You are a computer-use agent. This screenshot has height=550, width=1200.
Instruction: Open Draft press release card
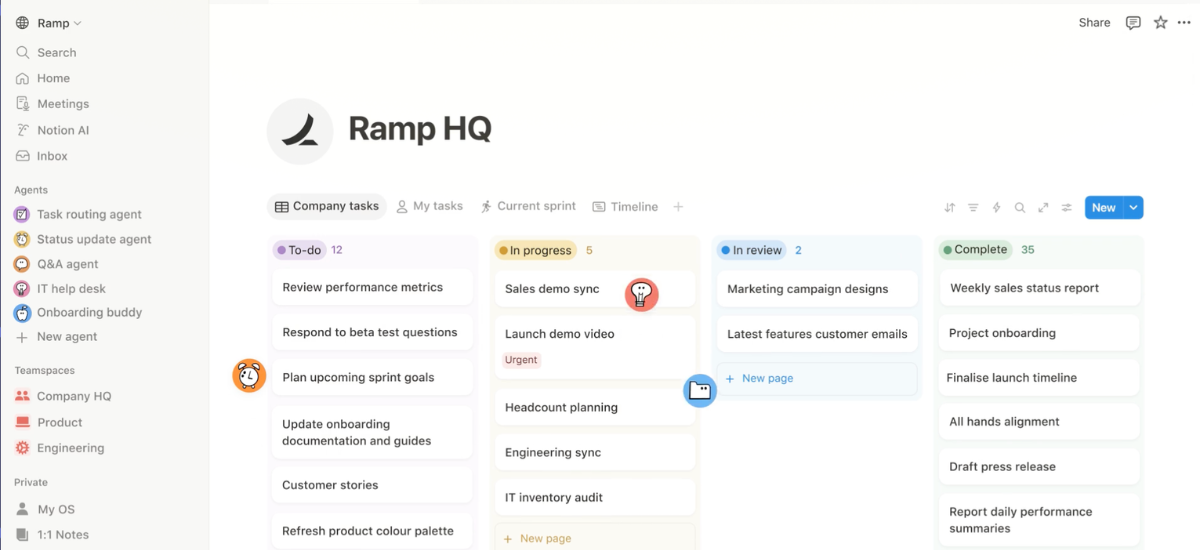point(1039,467)
